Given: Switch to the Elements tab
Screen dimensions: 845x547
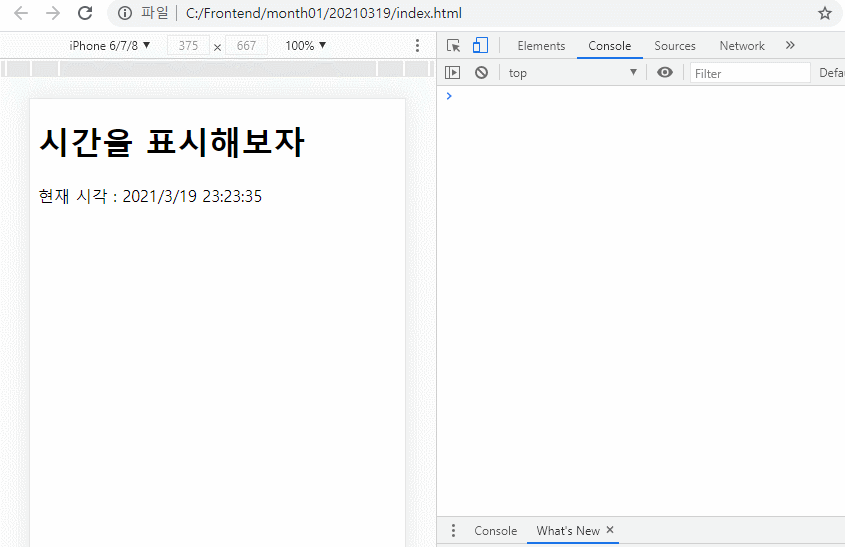Looking at the screenshot, I should [541, 46].
